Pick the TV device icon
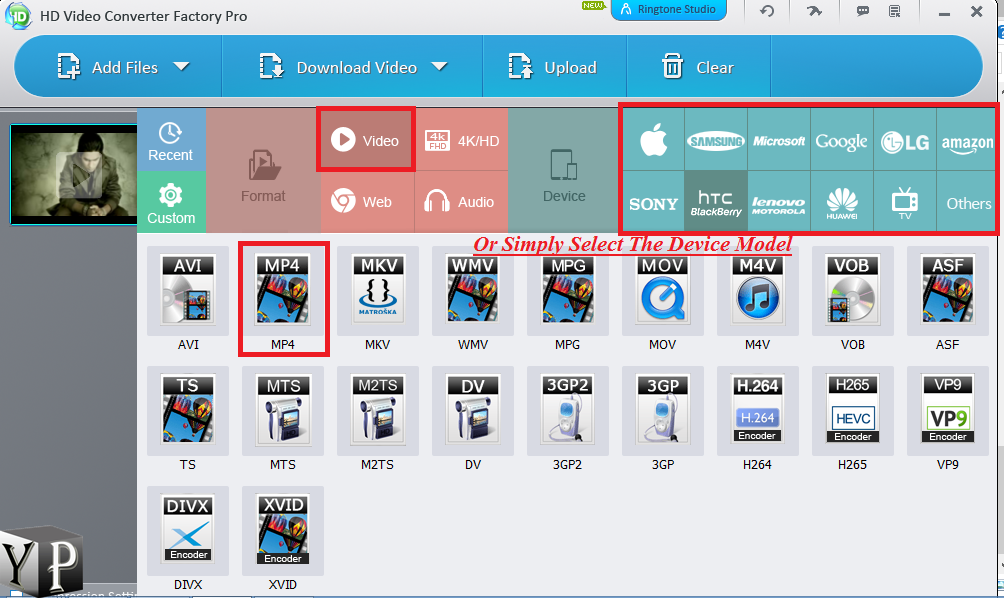This screenshot has height=598, width=1004. click(x=904, y=202)
